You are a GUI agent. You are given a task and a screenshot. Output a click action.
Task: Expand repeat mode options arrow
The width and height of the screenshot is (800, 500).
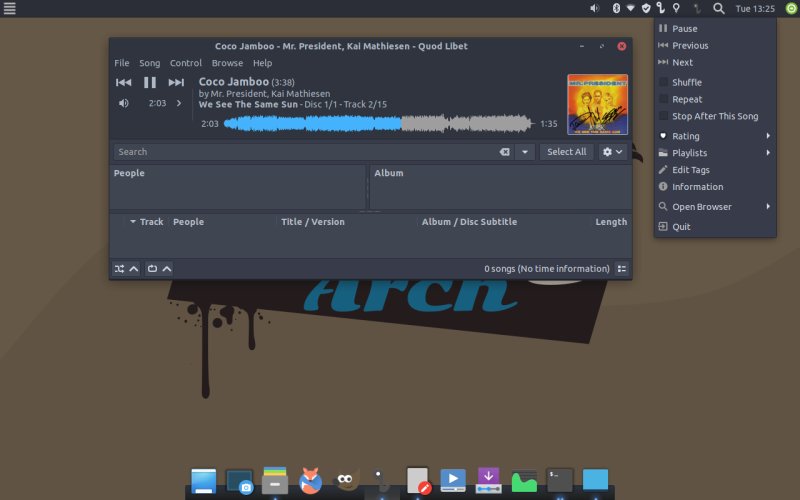(x=166, y=268)
